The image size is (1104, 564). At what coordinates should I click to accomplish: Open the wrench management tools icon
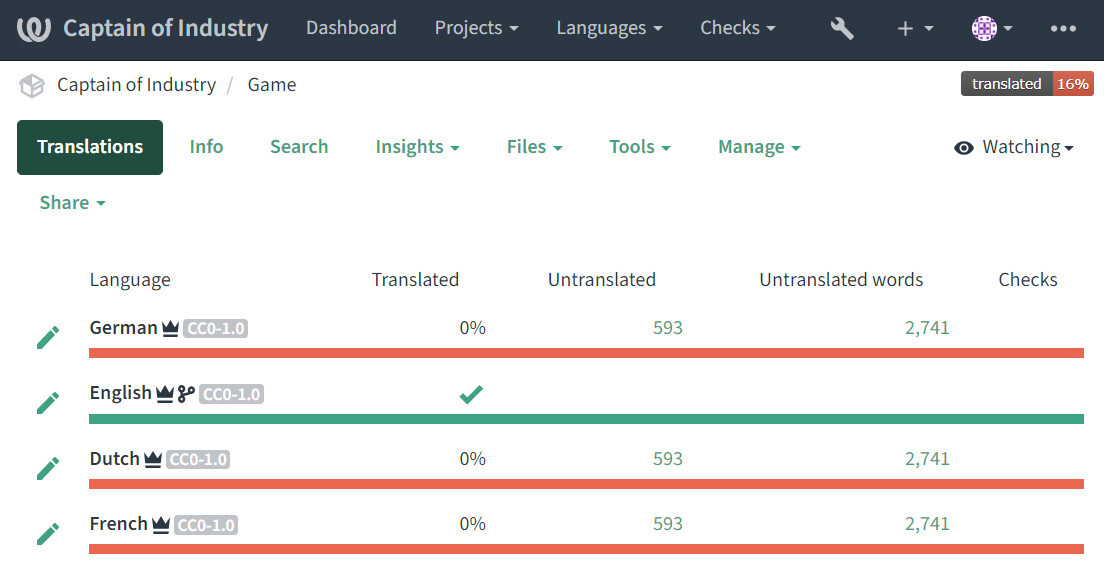(842, 28)
